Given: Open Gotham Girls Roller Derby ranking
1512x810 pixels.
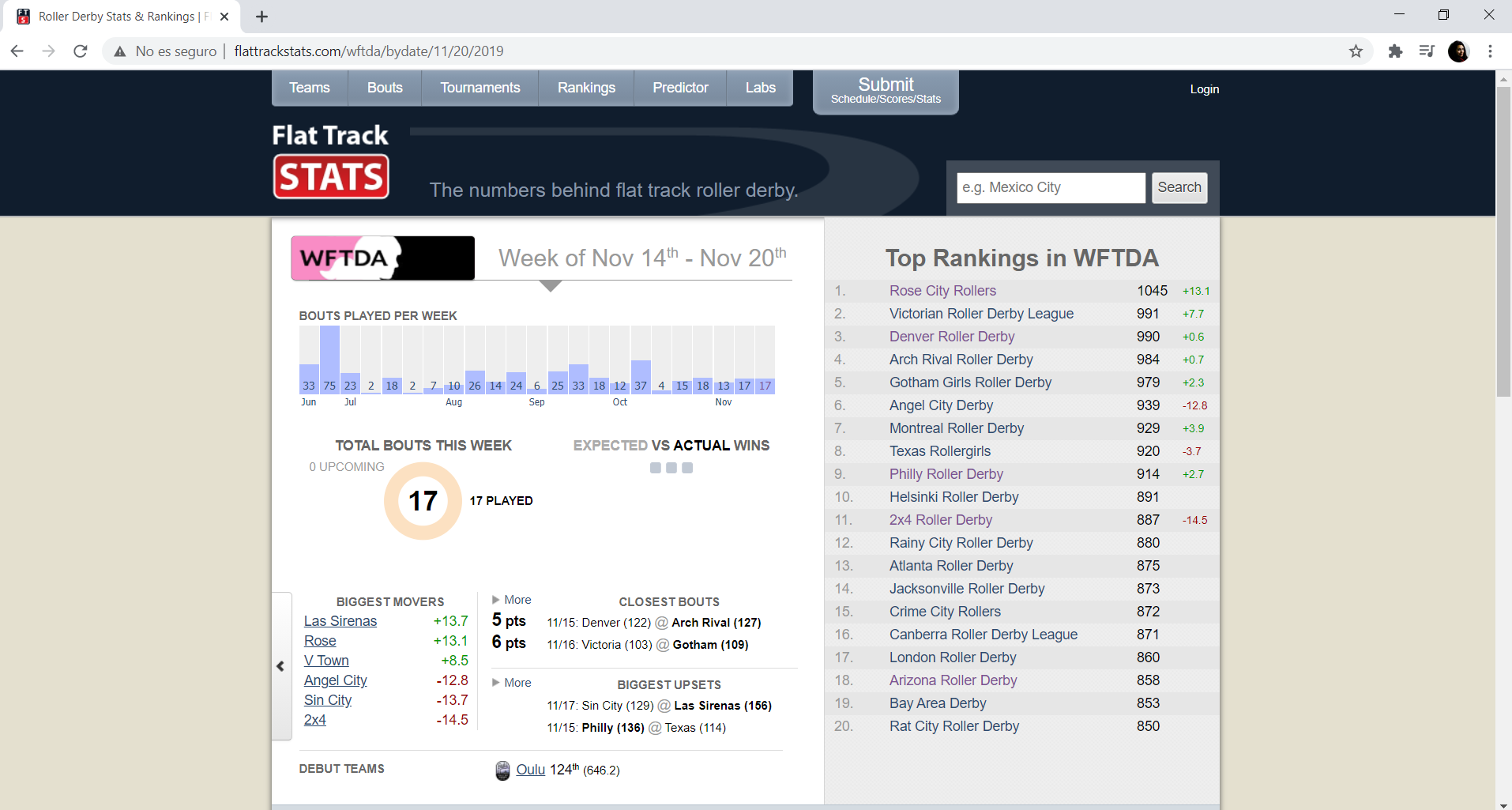Looking at the screenshot, I should click(x=970, y=382).
